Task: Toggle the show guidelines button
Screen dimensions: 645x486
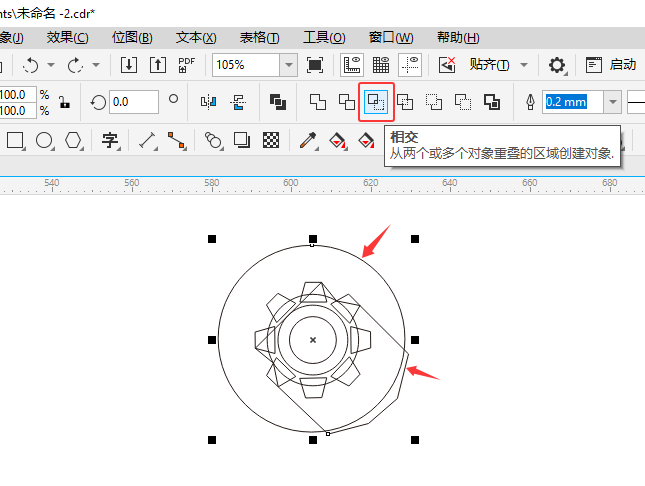Action: click(x=410, y=65)
